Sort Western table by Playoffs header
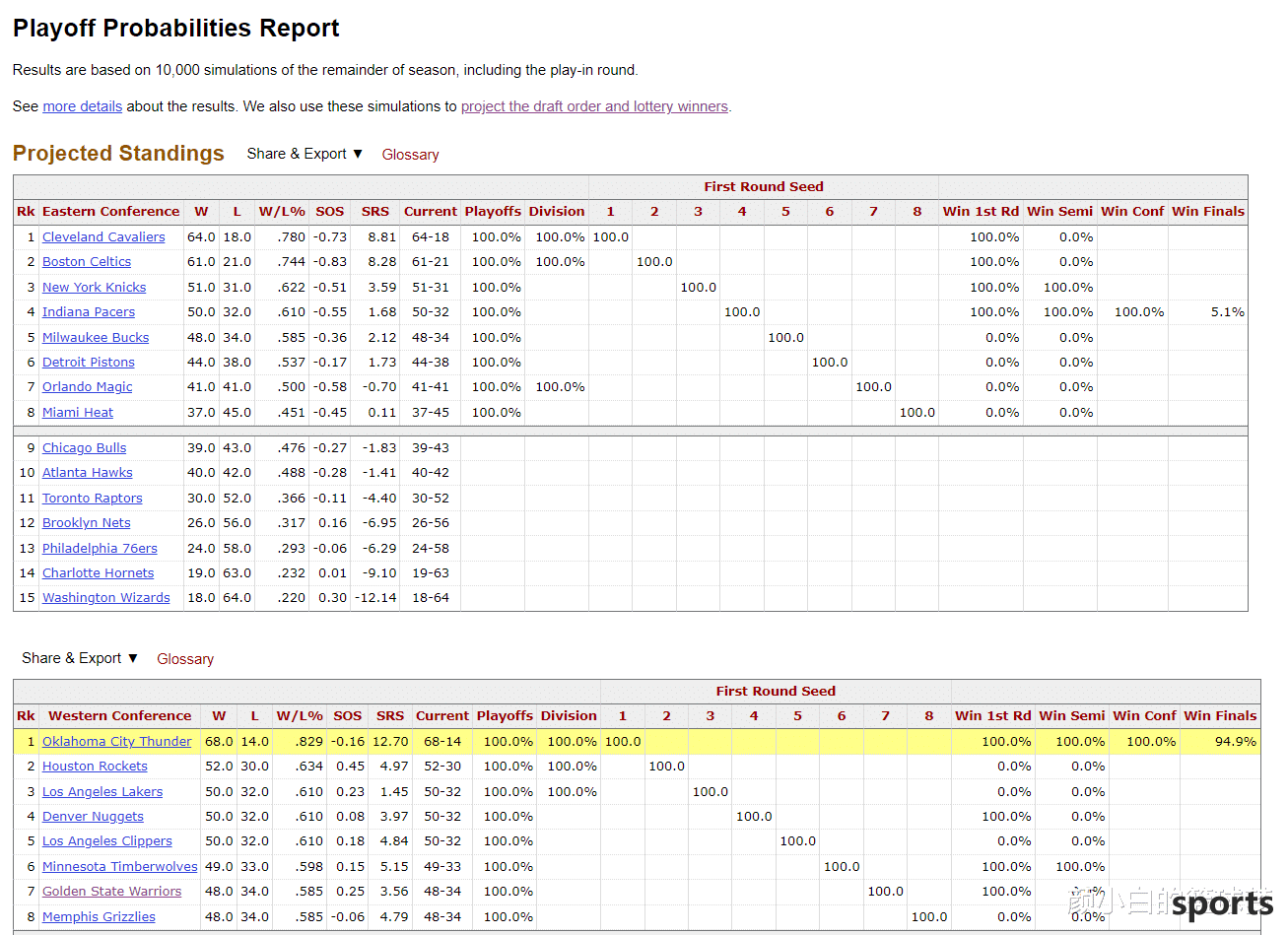The image size is (1288, 935). click(505, 716)
